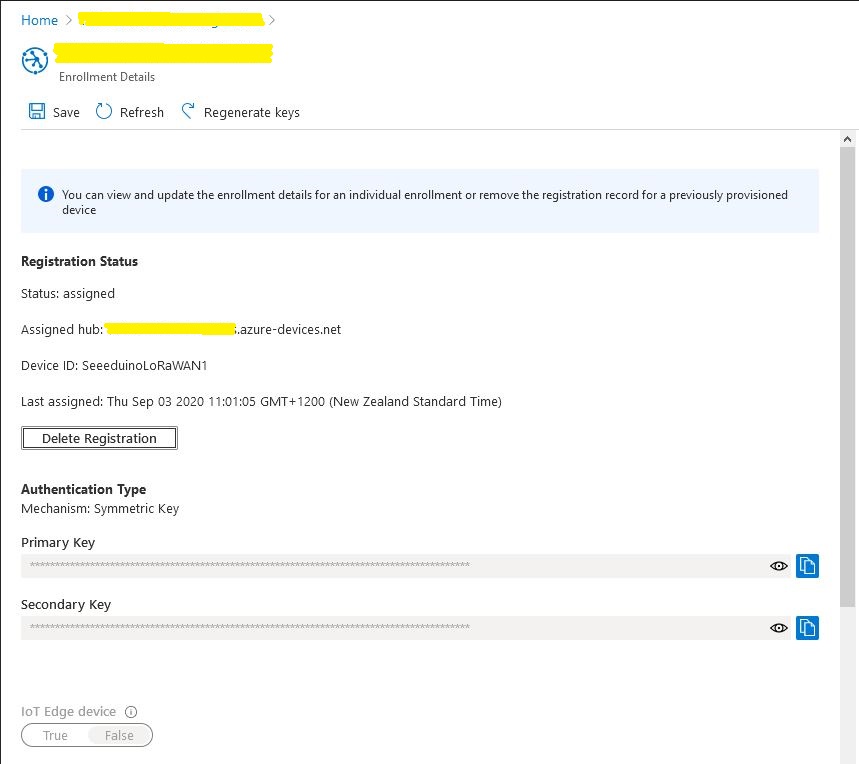Click the enrollment service icon near the title
This screenshot has width=859, height=764.
coord(35,61)
